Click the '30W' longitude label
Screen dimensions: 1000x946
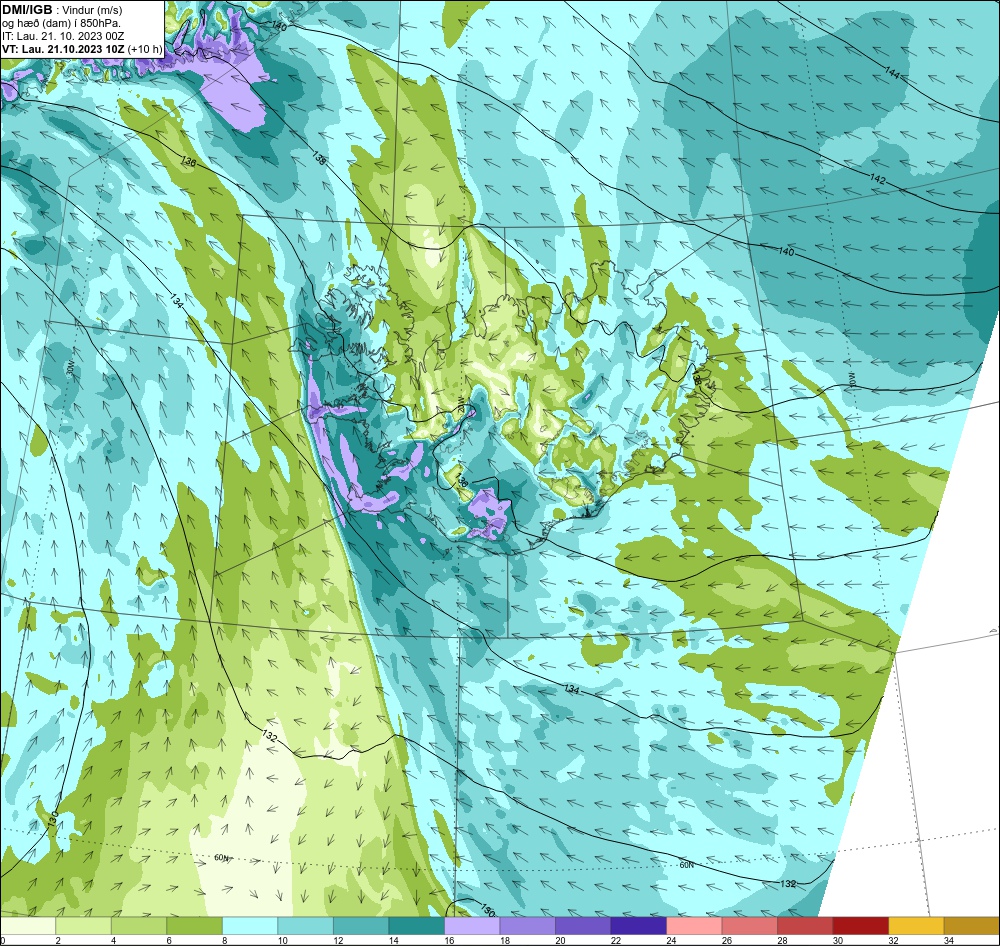pyautogui.click(x=70, y=369)
